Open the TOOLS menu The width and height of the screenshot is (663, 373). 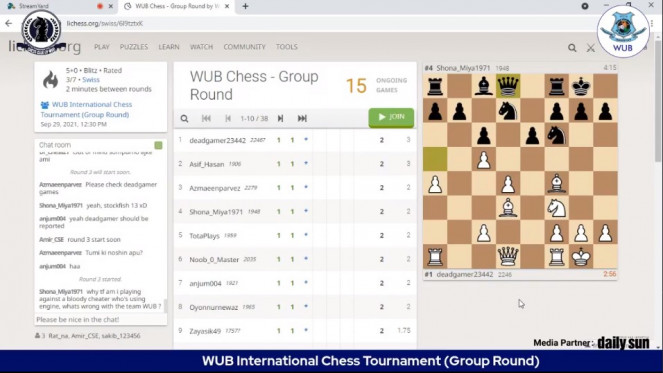click(287, 47)
